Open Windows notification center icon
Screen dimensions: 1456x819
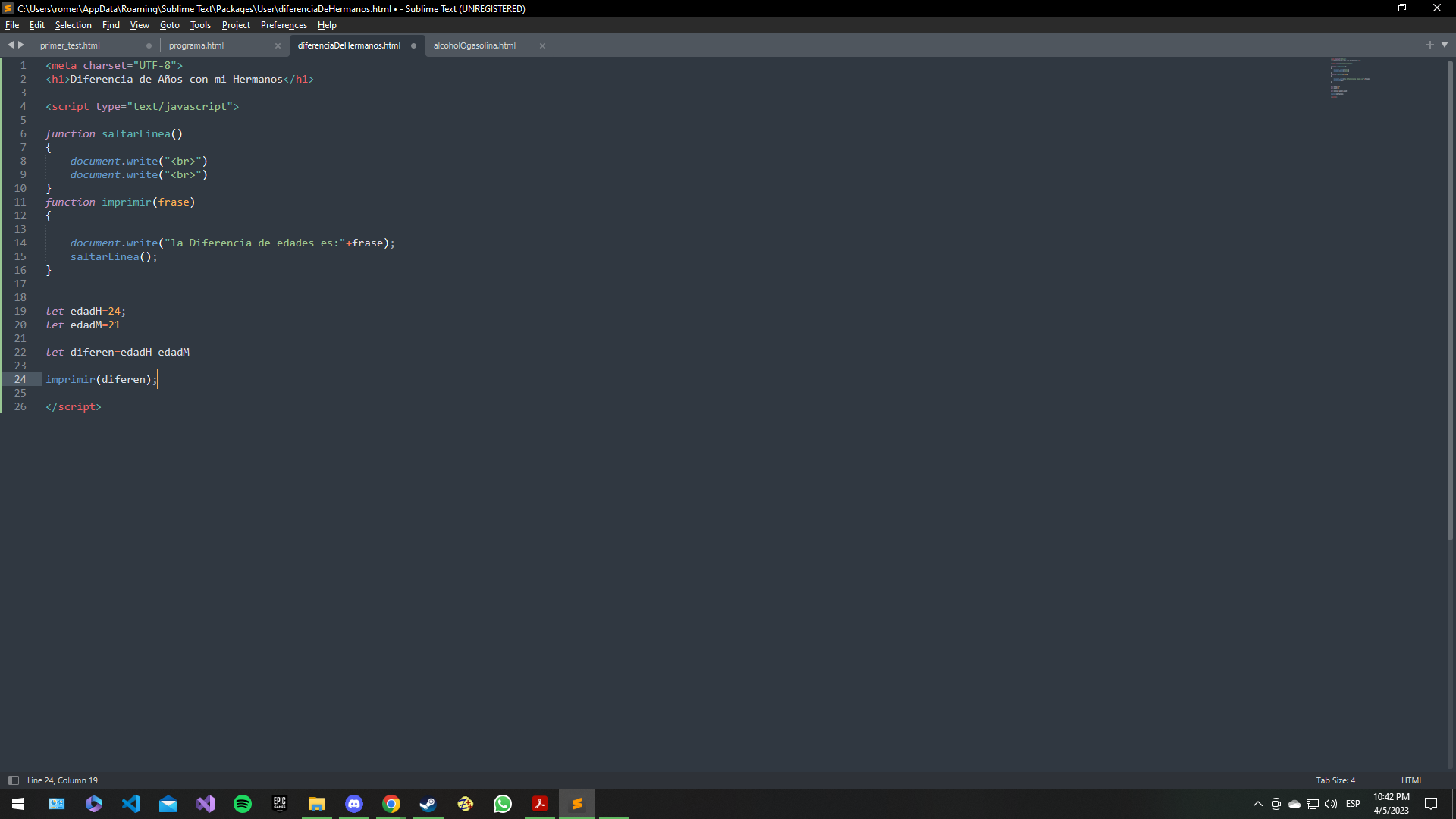(x=1431, y=804)
